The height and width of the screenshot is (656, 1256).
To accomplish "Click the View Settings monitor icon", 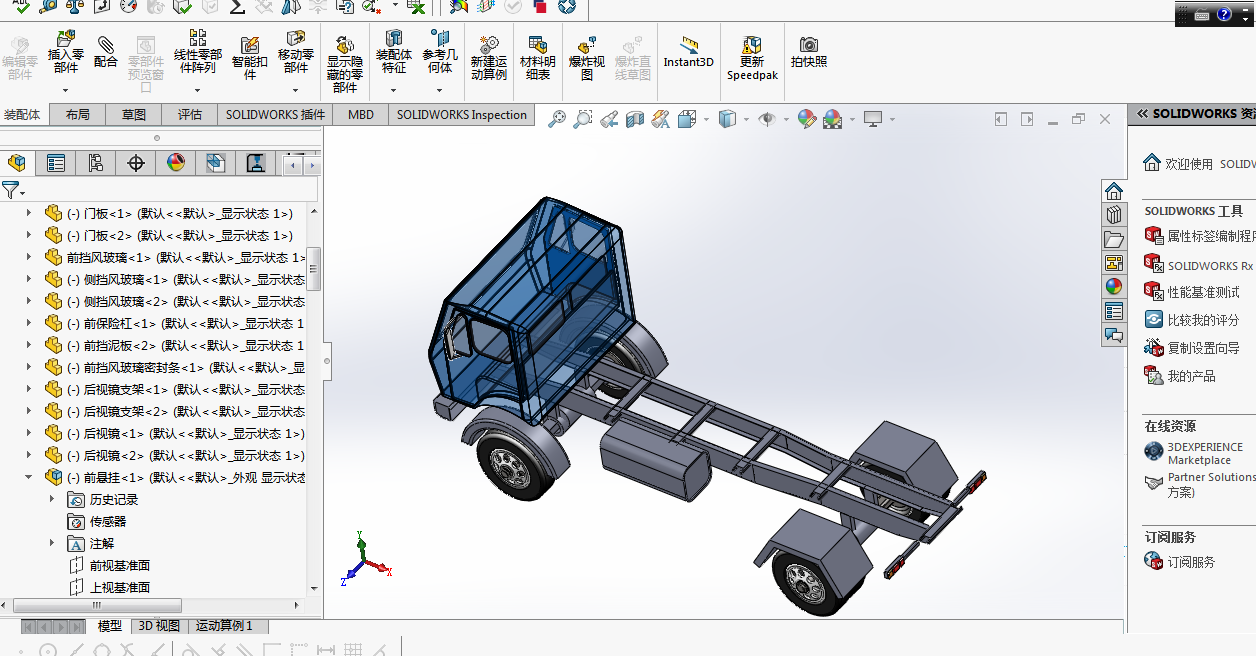I will (x=873, y=119).
